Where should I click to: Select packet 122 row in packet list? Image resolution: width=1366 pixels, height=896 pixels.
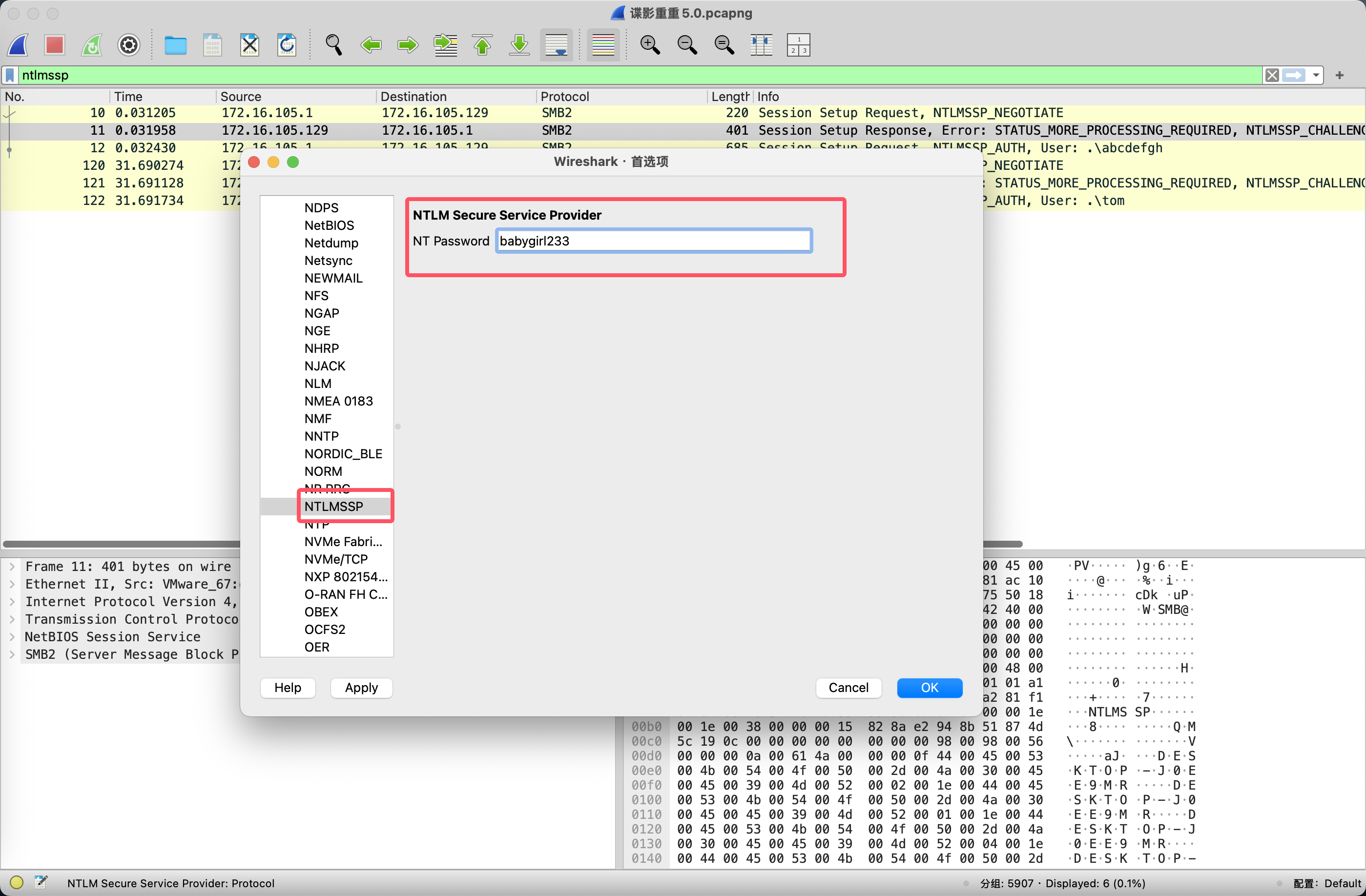[120, 201]
